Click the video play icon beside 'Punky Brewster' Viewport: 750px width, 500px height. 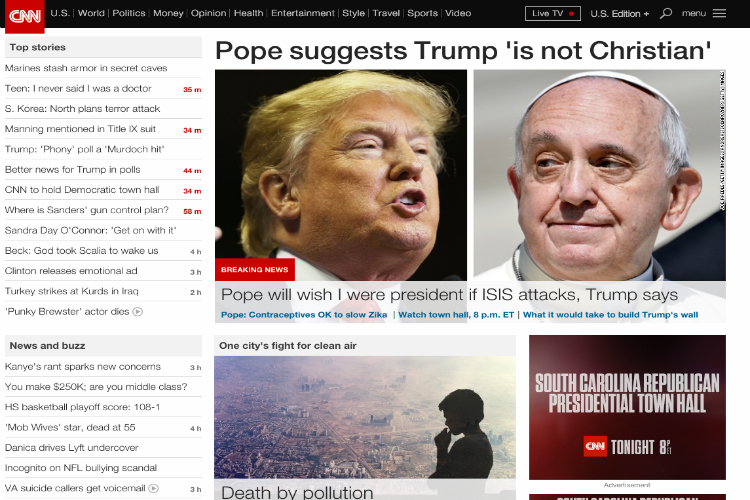tap(137, 311)
